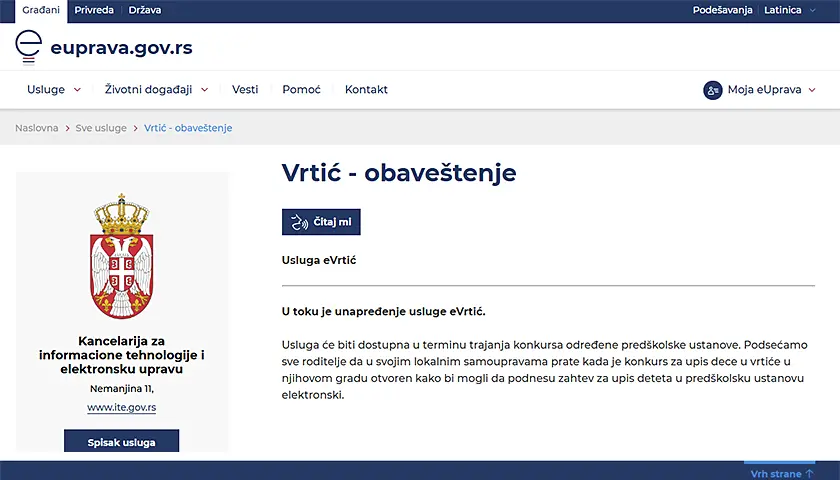The height and width of the screenshot is (480, 840).
Task: Go to the Sve usluge breadcrumb
Action: tap(101, 128)
